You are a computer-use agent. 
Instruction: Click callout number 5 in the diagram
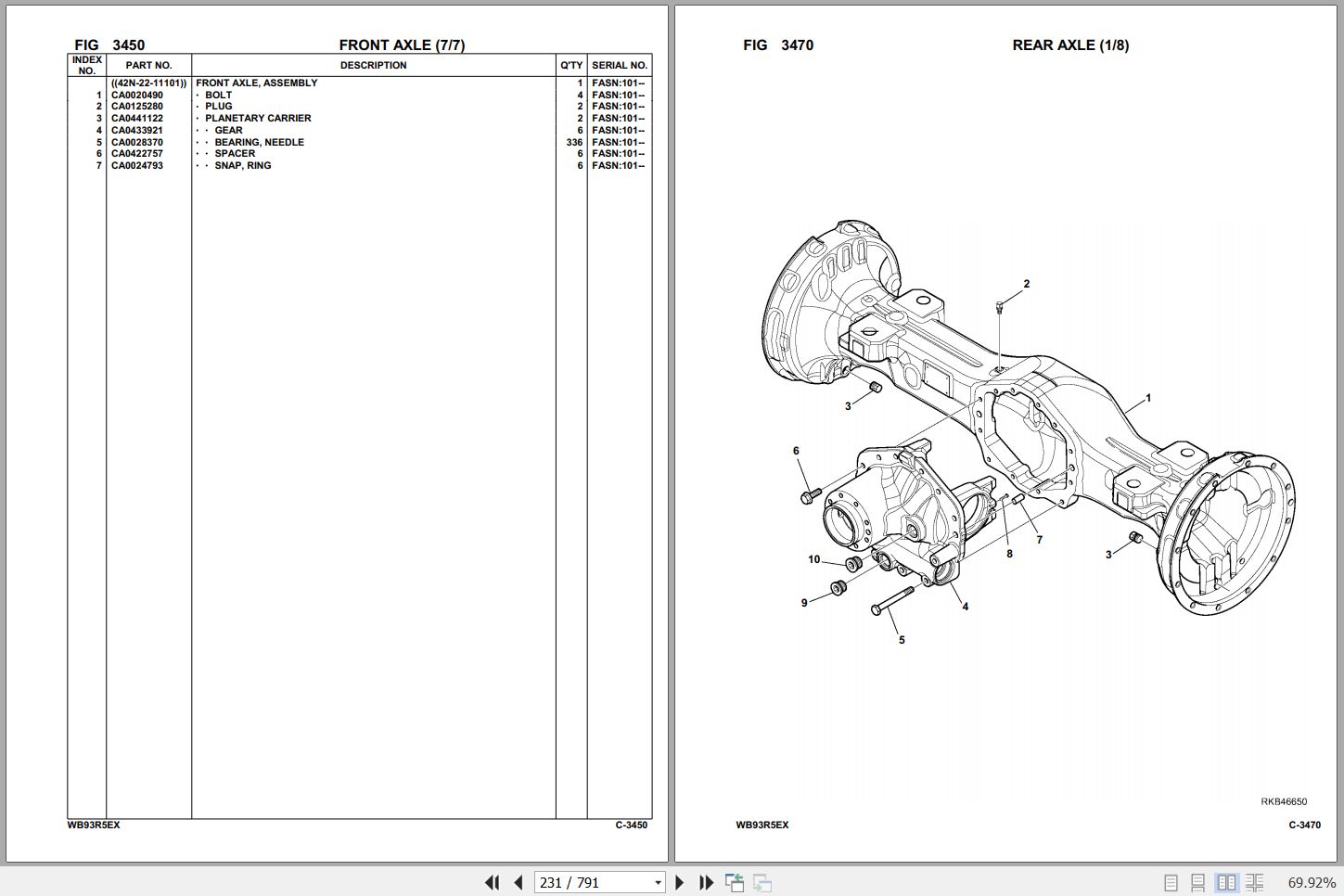[902, 640]
